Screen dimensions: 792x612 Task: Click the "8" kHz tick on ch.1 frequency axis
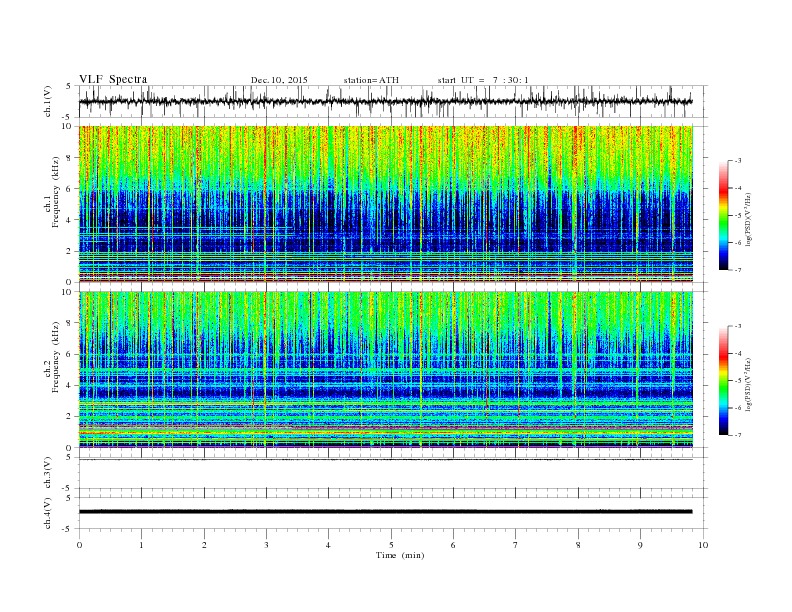(69, 158)
